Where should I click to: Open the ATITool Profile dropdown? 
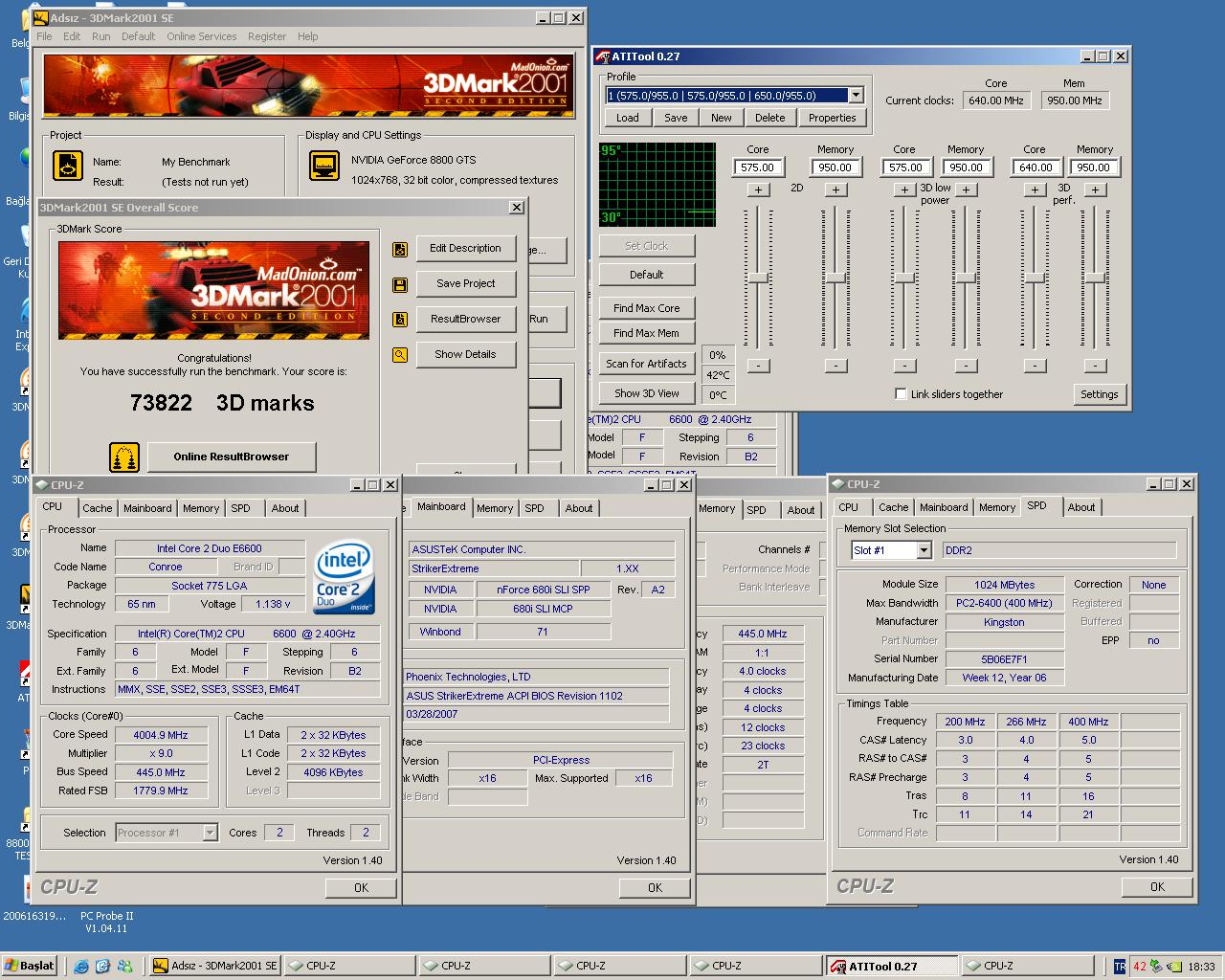click(856, 95)
